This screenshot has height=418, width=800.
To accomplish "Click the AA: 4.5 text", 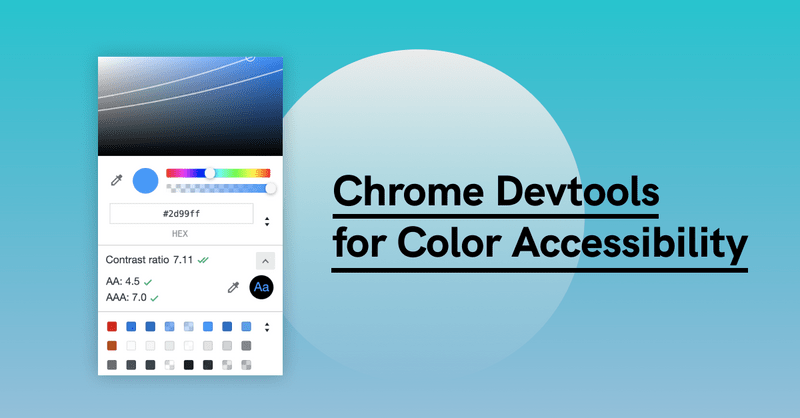I will click(122, 282).
